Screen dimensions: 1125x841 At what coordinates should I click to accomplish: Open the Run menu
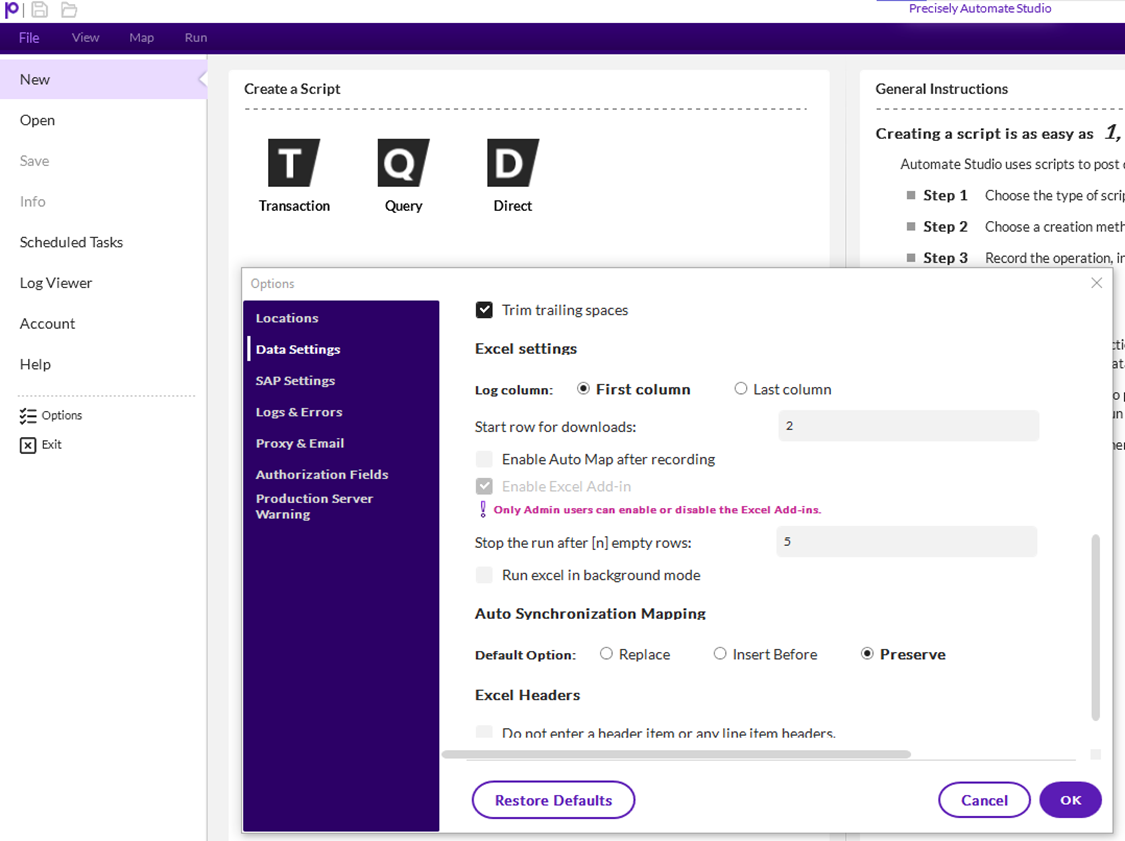point(196,38)
